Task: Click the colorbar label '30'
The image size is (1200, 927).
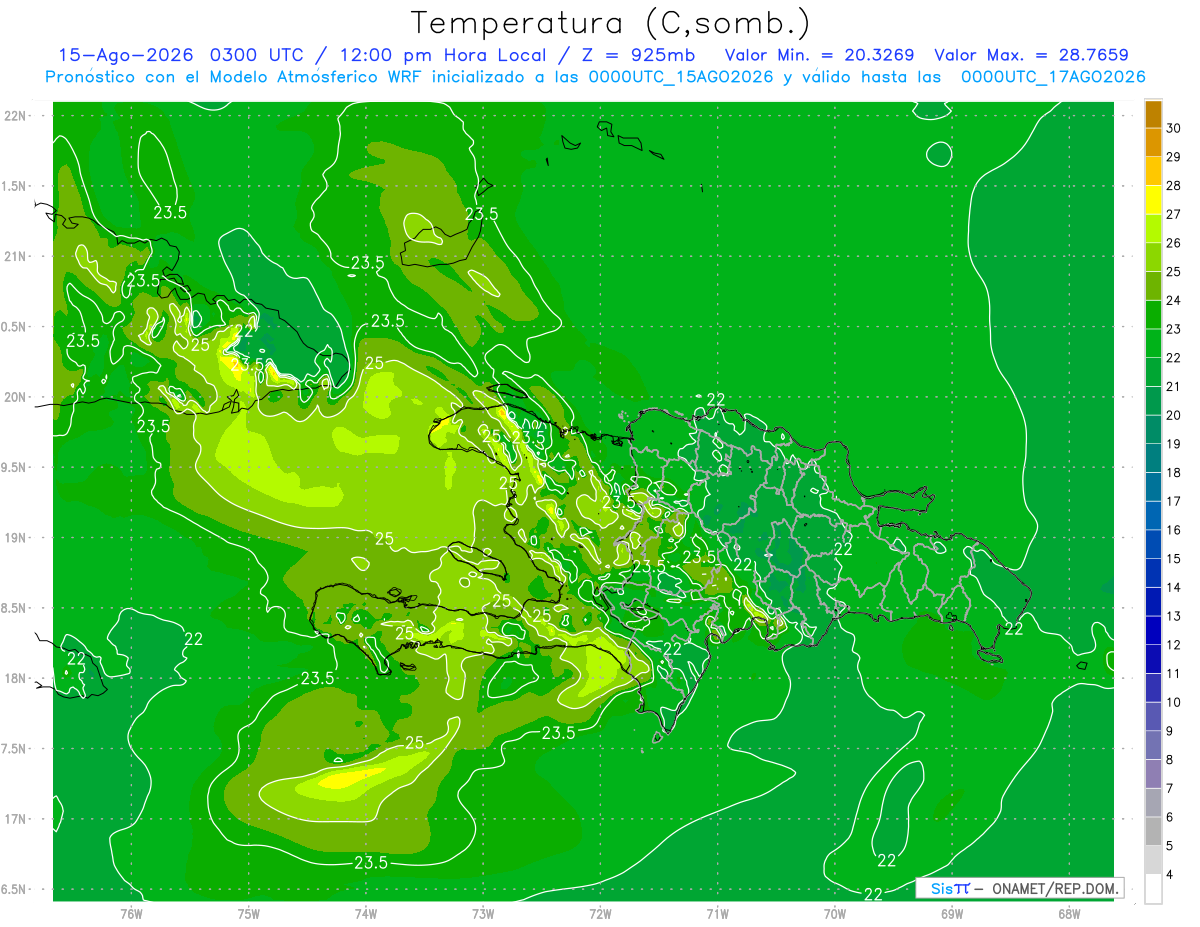Action: tap(1174, 128)
